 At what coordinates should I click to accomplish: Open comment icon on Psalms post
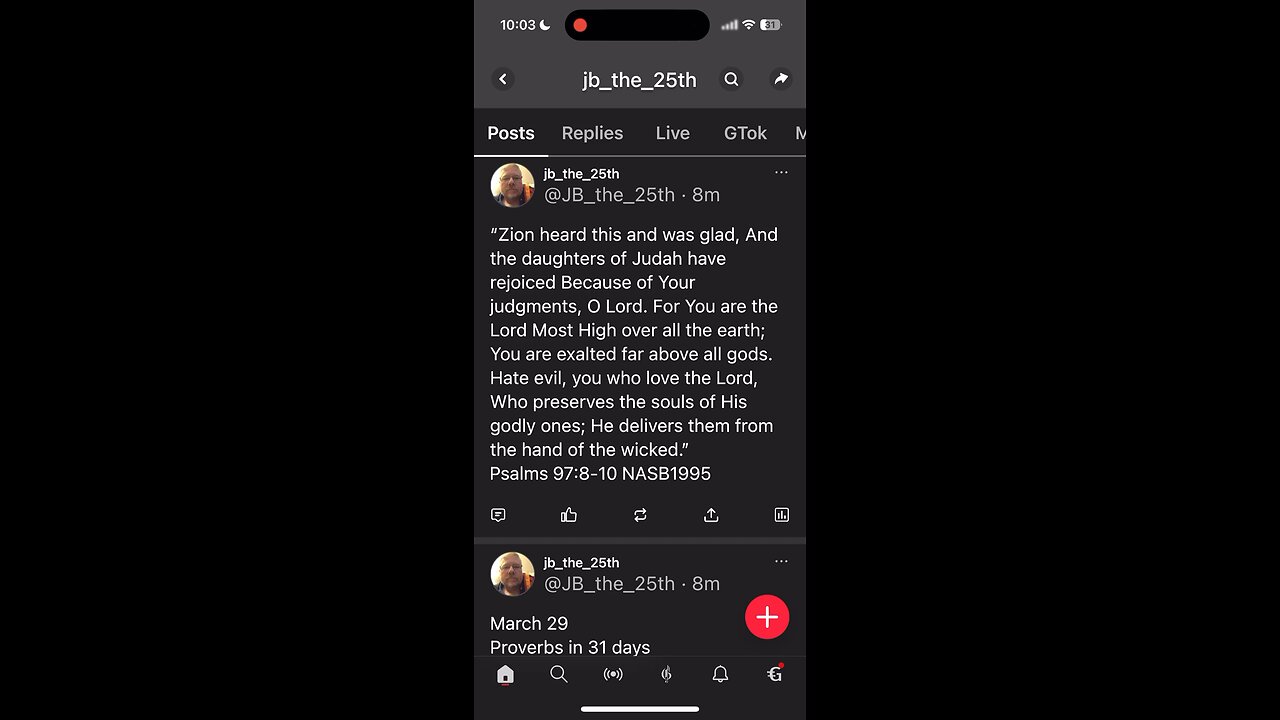pyautogui.click(x=498, y=515)
